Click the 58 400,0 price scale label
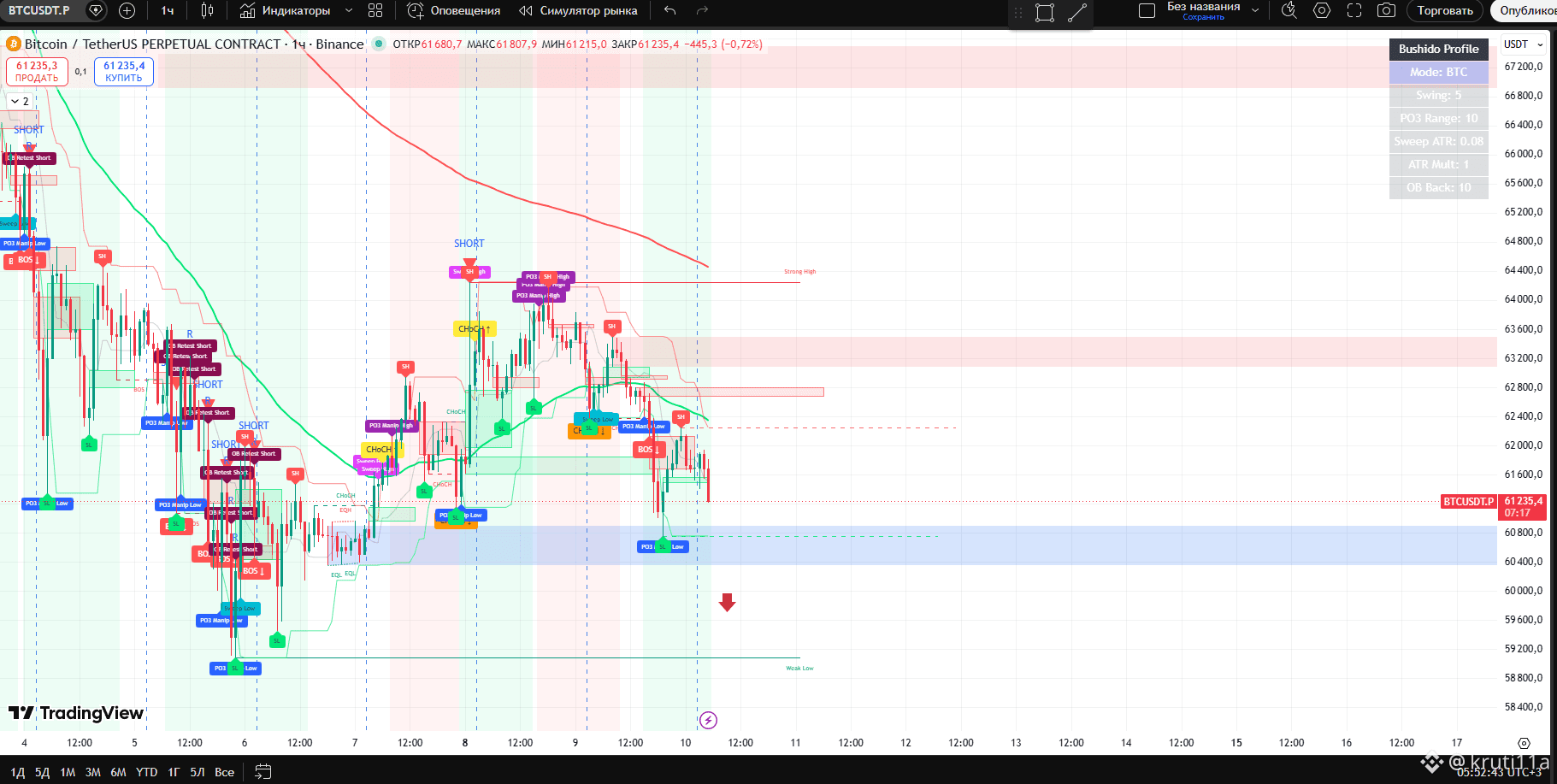Image resolution: width=1557 pixels, height=784 pixels. 1524,707
